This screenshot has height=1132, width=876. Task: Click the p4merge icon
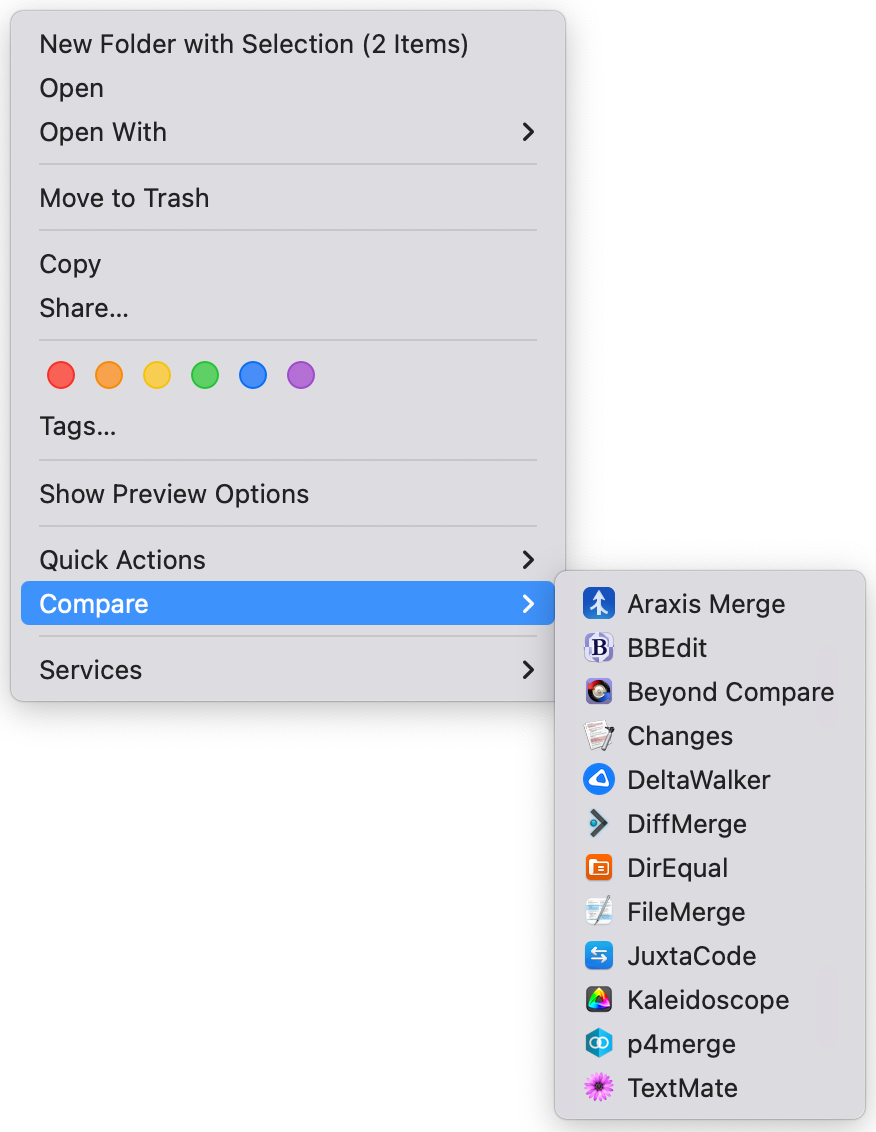point(599,1044)
